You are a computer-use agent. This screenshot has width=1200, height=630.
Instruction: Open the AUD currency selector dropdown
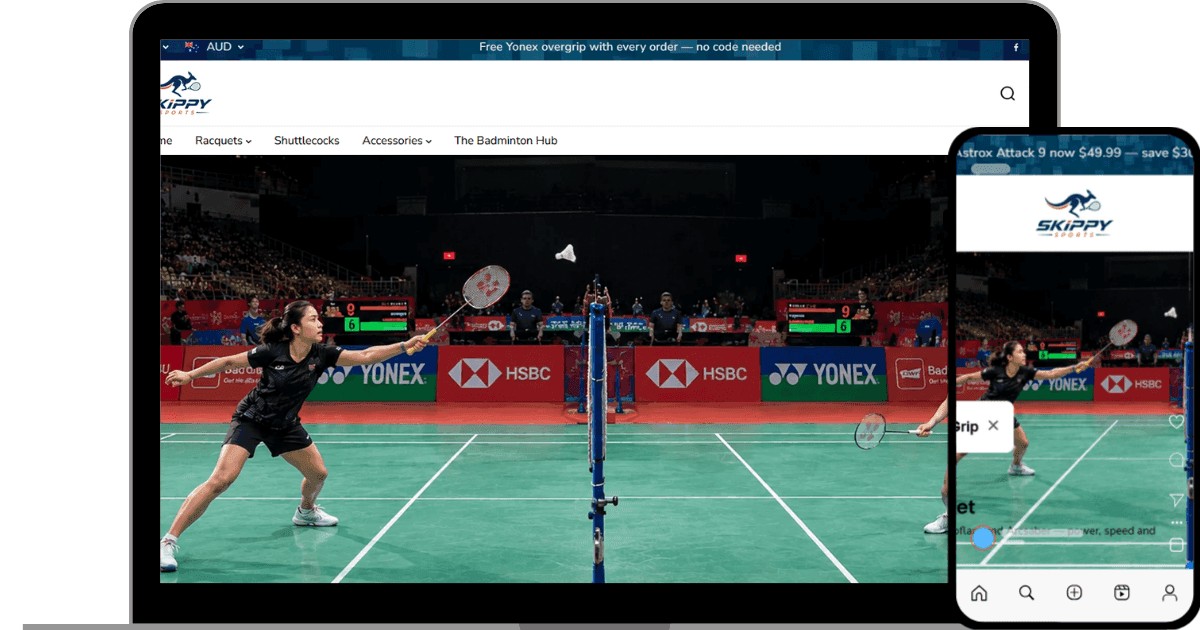[x=214, y=47]
